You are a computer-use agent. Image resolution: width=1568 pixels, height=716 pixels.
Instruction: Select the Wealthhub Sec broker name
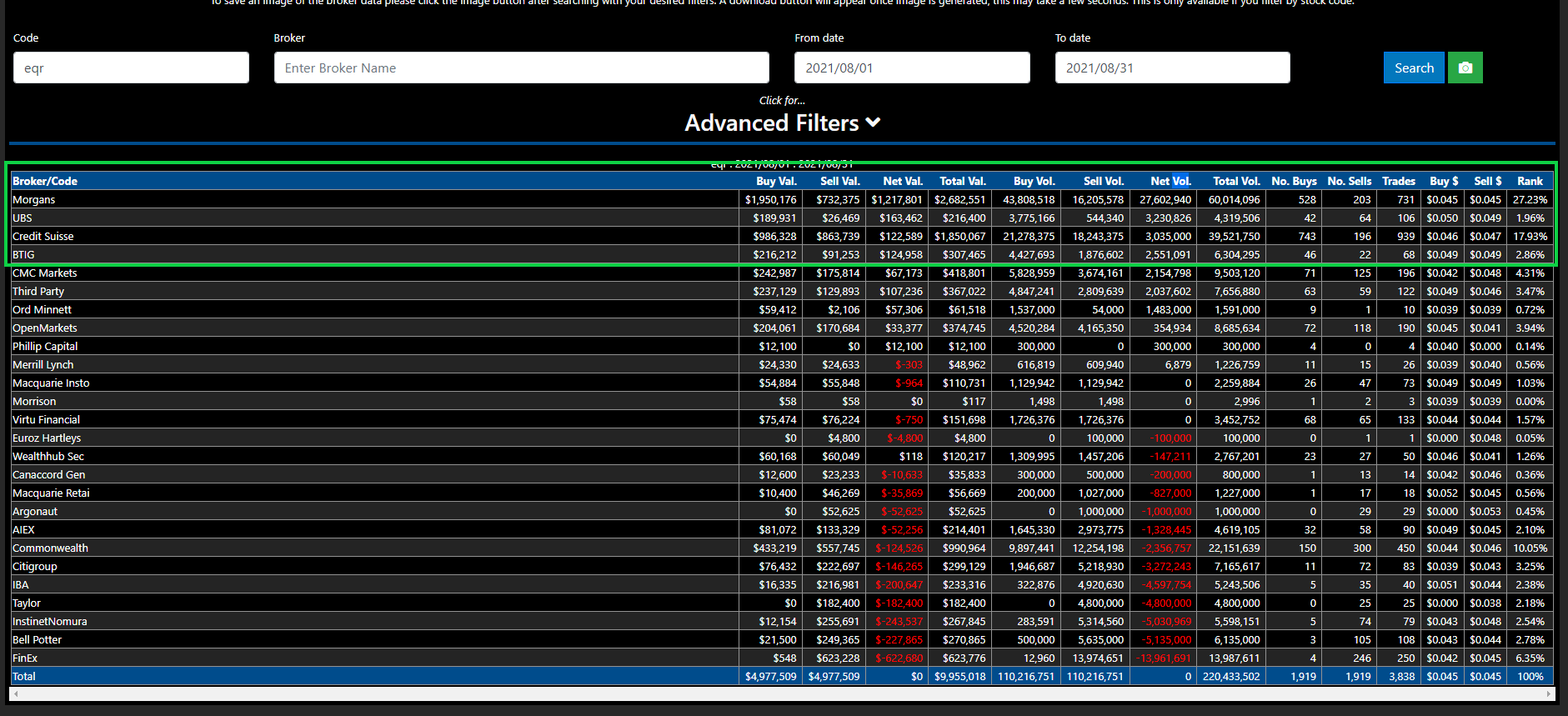(48, 457)
